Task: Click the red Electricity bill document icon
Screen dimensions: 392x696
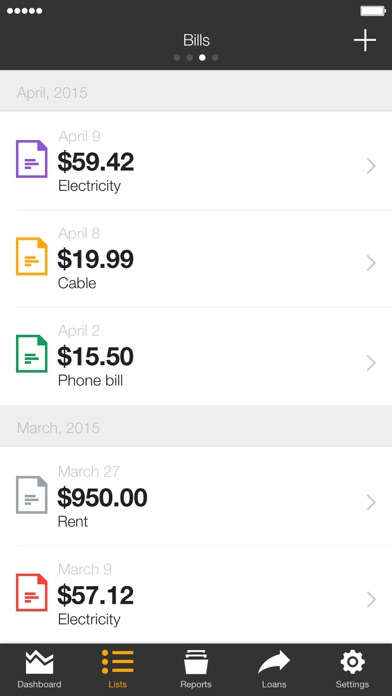Action: [32, 592]
